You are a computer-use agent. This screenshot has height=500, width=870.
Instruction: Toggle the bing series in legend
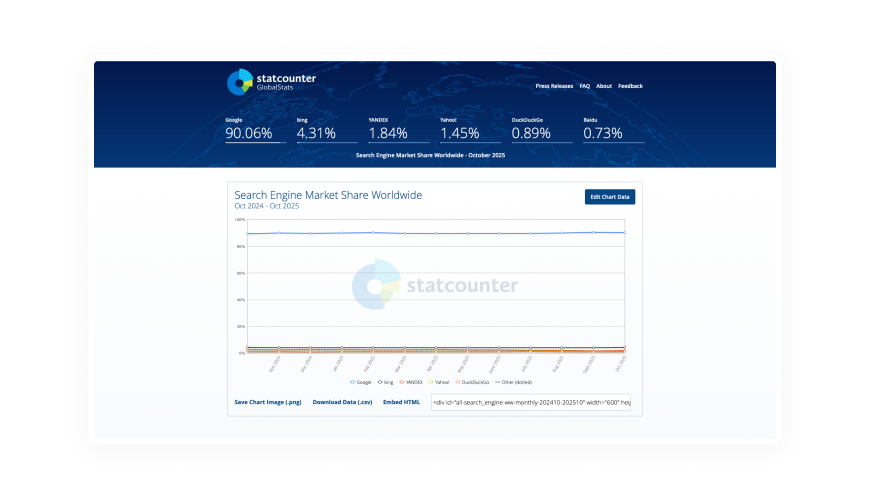(386, 382)
